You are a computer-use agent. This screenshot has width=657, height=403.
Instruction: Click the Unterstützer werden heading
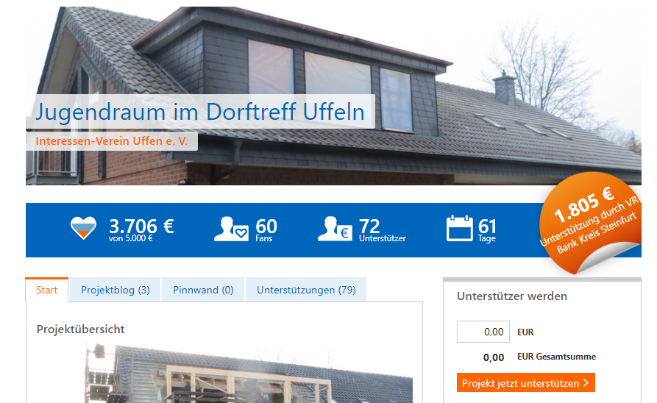[512, 296]
